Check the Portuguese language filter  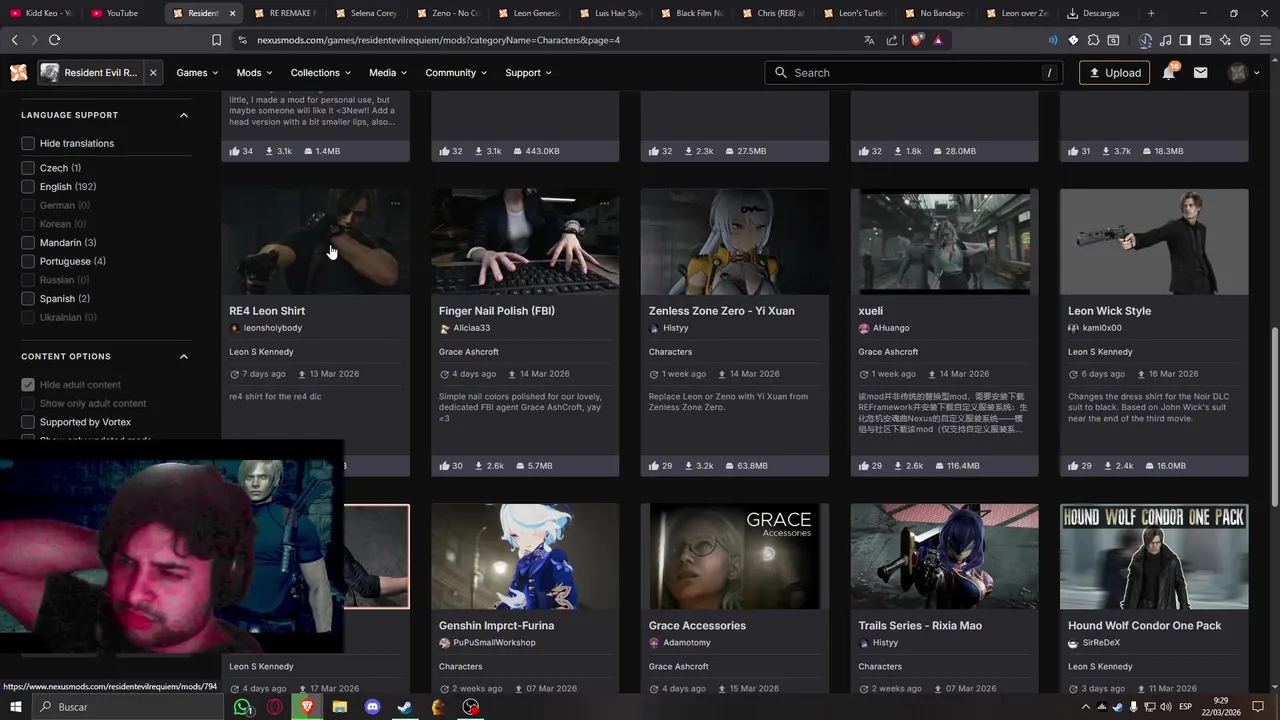[28, 262]
